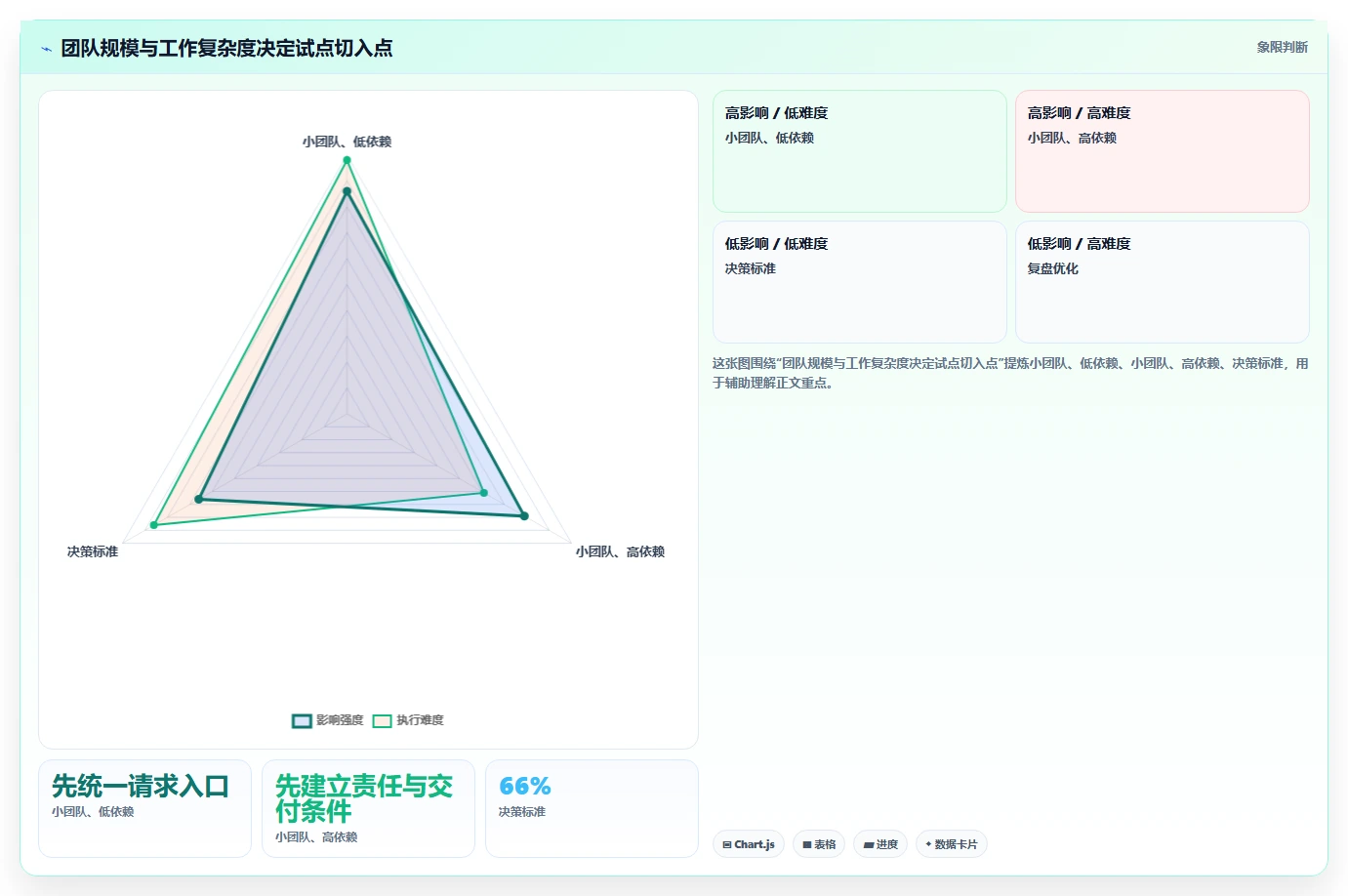
Task: Click the lightning icon beside the header title
Action: point(46,49)
